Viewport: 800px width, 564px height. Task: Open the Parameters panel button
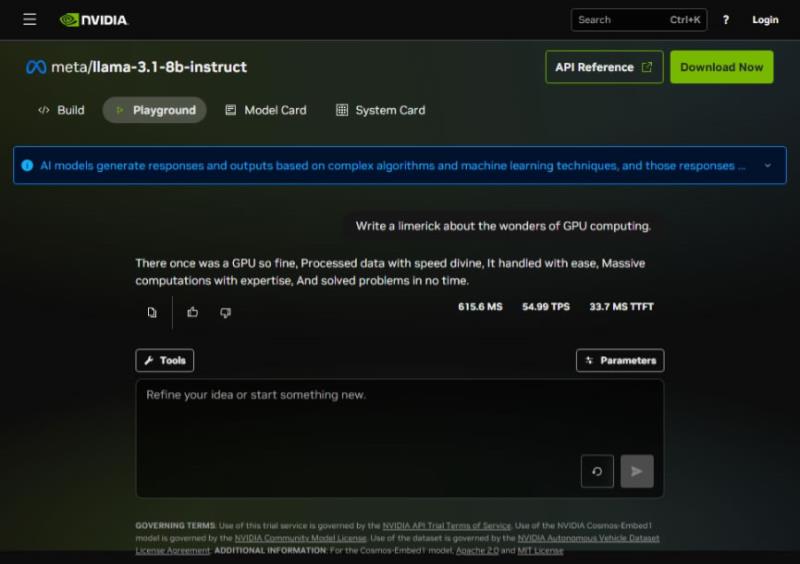point(620,360)
